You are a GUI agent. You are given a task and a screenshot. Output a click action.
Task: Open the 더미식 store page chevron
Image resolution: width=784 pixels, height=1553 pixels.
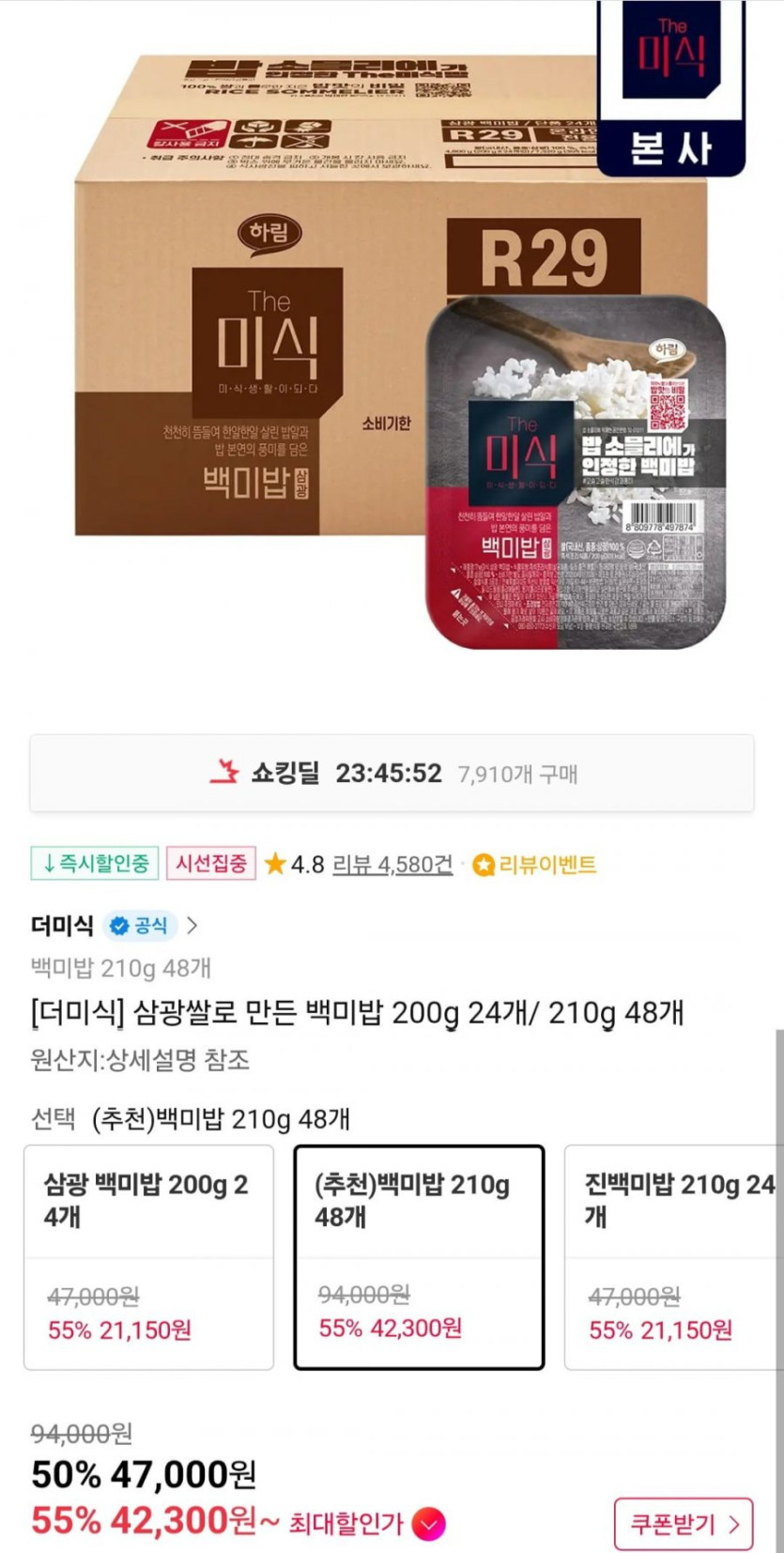click(192, 926)
